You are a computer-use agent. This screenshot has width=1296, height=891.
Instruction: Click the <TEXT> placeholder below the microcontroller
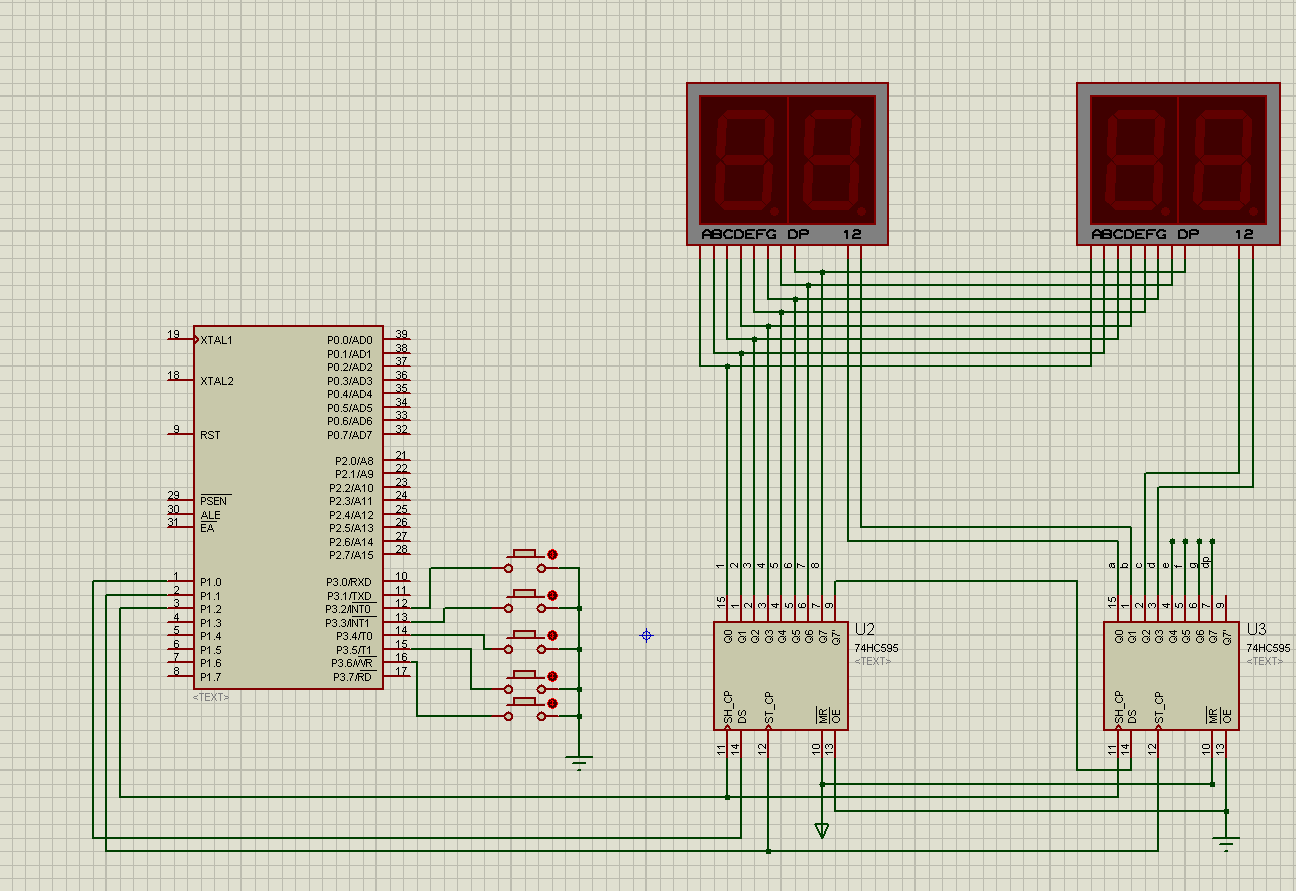pyautogui.click(x=211, y=697)
